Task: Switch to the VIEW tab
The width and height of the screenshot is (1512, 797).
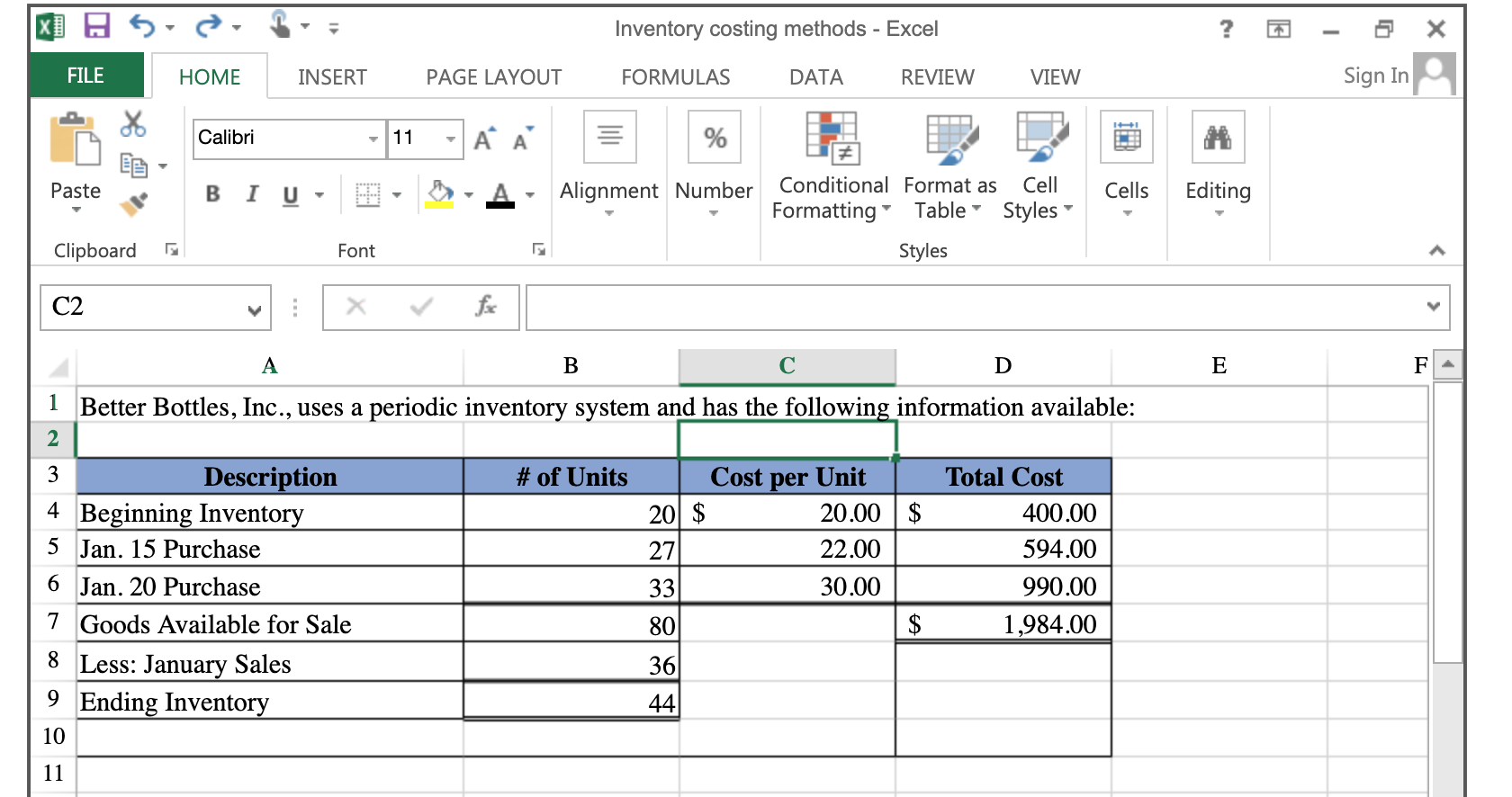Action: pyautogui.click(x=1056, y=77)
